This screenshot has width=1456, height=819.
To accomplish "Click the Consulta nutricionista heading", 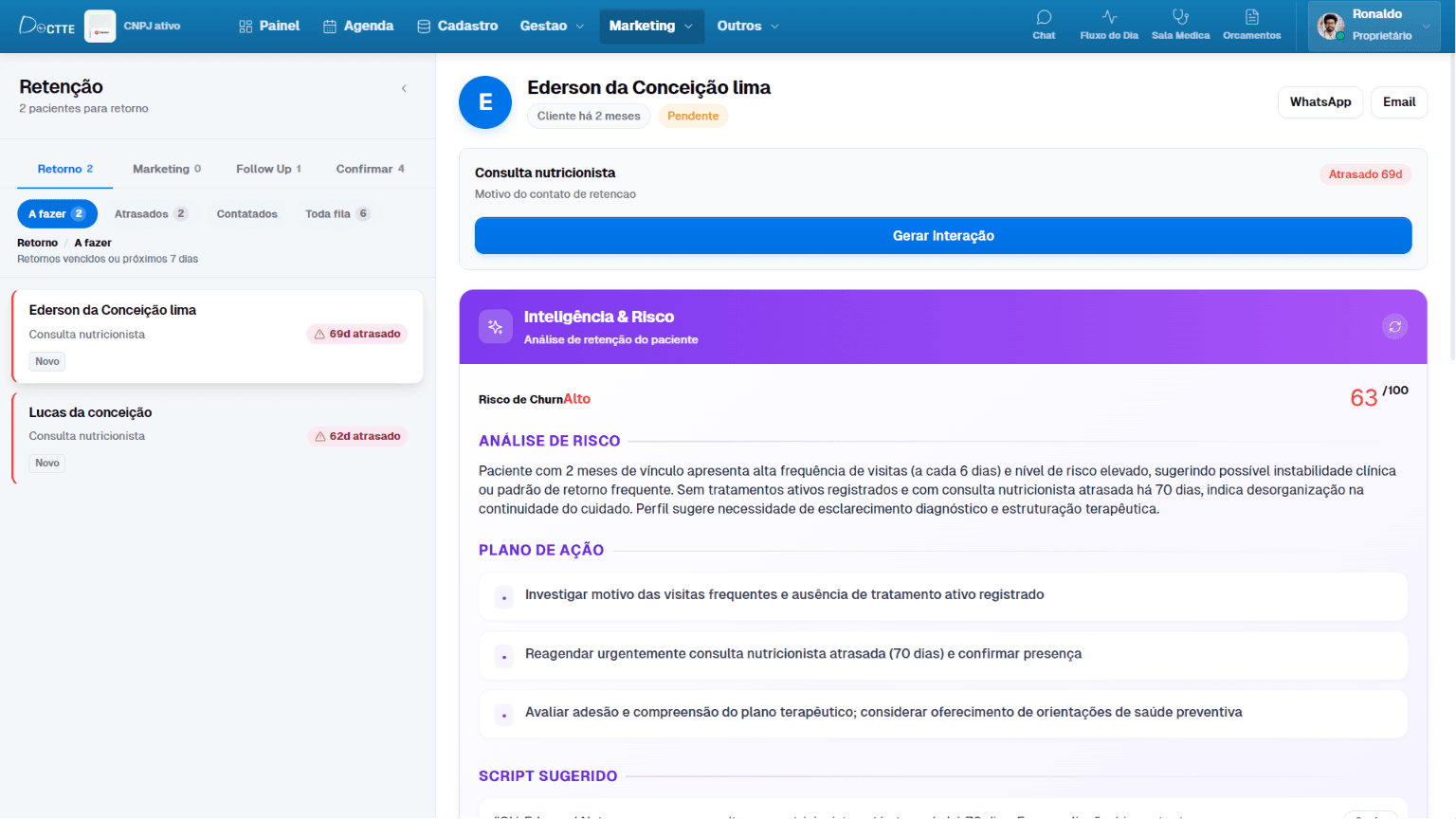I will coord(545,173).
